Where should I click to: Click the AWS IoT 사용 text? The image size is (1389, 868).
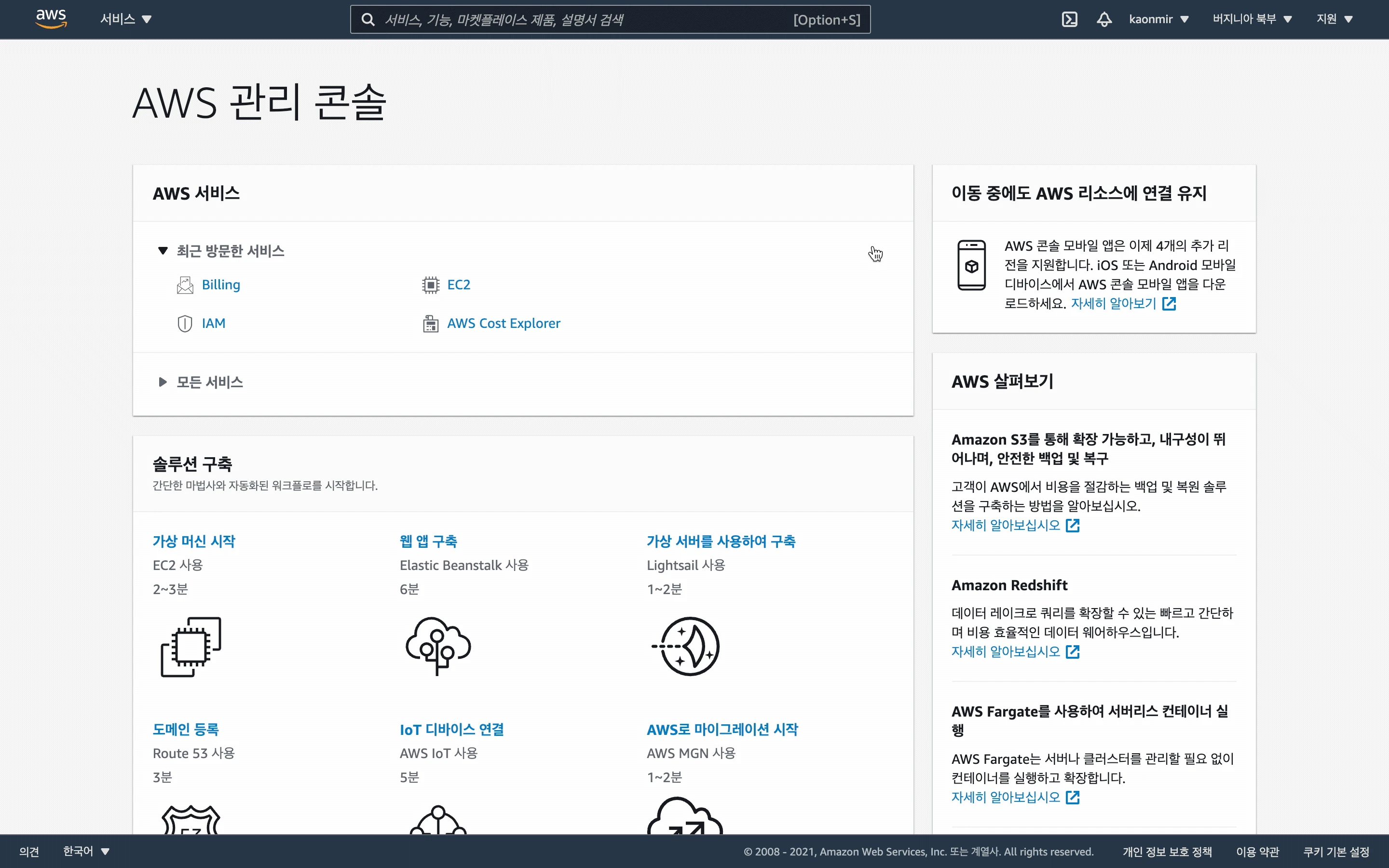pos(438,753)
